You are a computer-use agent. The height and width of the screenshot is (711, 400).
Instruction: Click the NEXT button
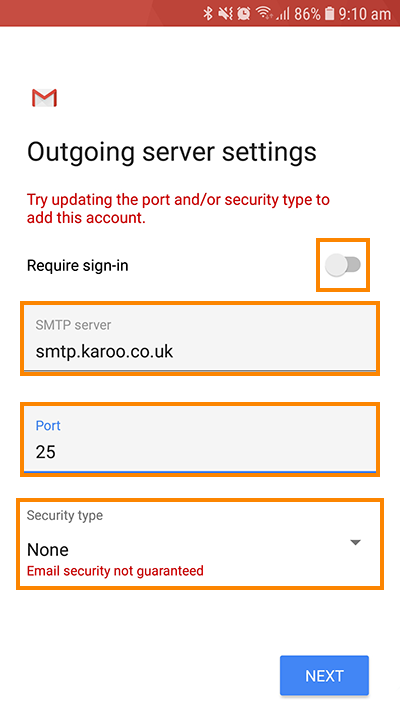[x=324, y=675]
